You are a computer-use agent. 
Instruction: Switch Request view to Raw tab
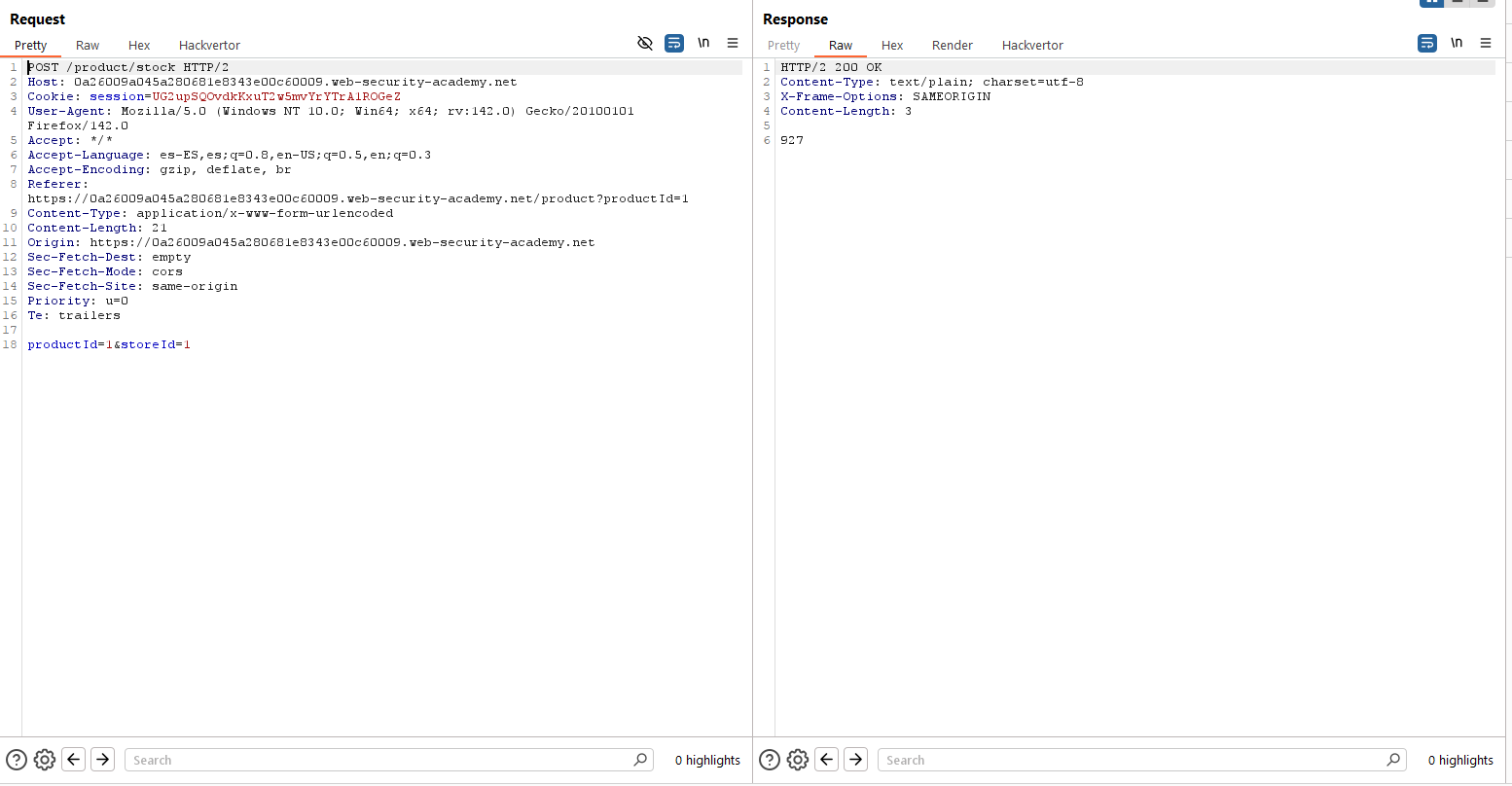coord(88,46)
